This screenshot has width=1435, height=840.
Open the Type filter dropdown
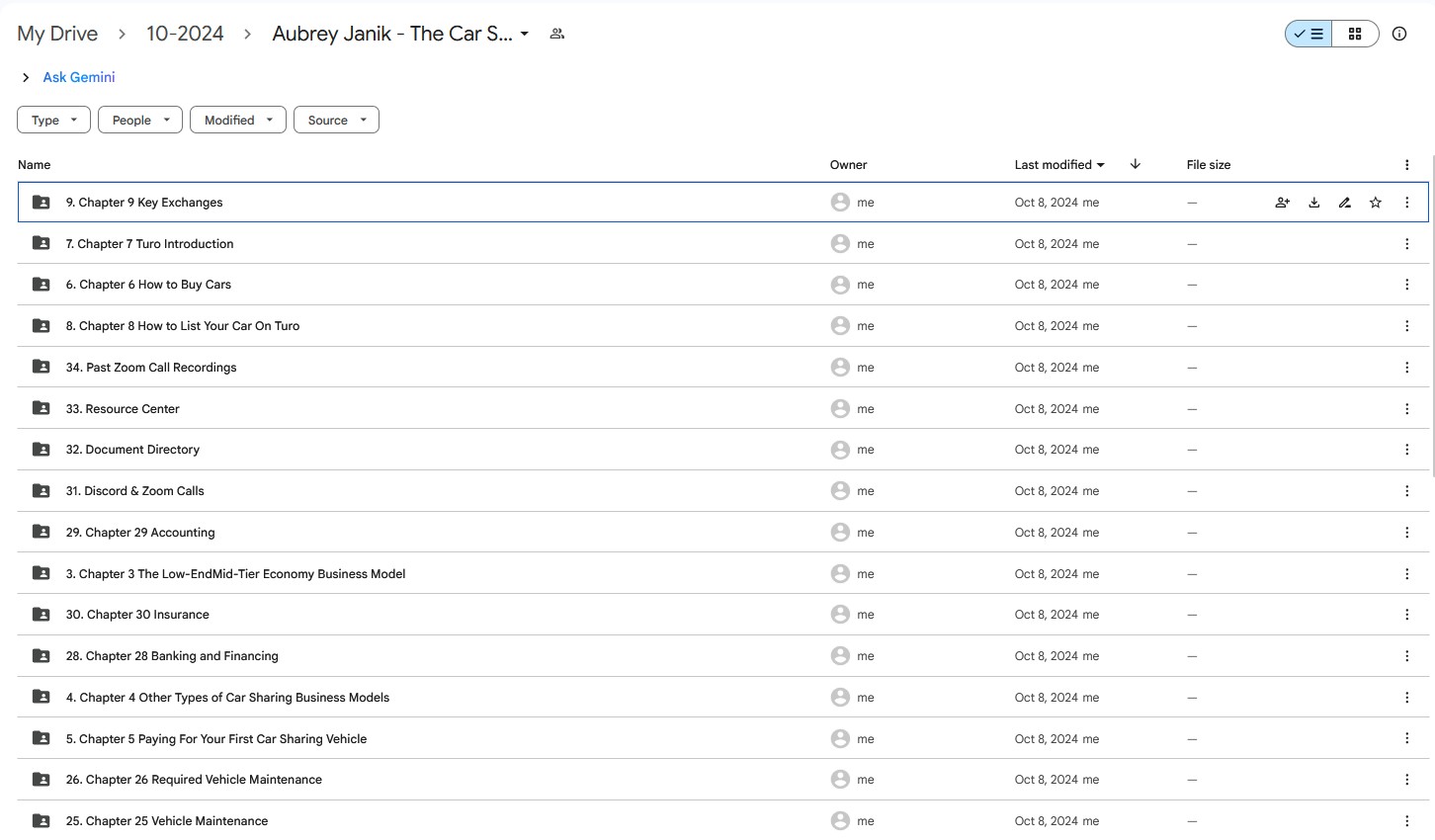[x=53, y=120]
